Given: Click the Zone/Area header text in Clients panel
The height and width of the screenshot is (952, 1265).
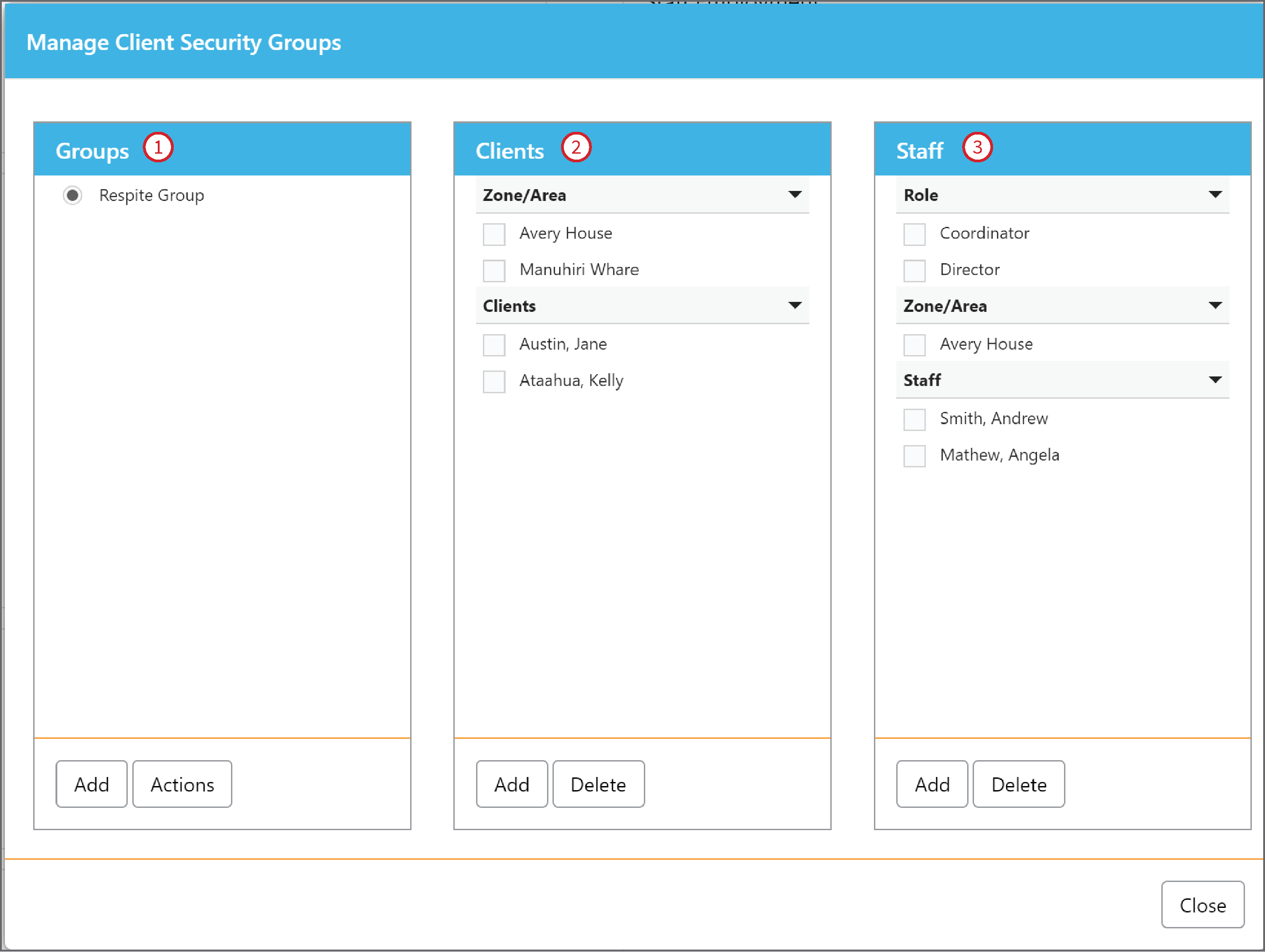Looking at the screenshot, I should click(524, 195).
